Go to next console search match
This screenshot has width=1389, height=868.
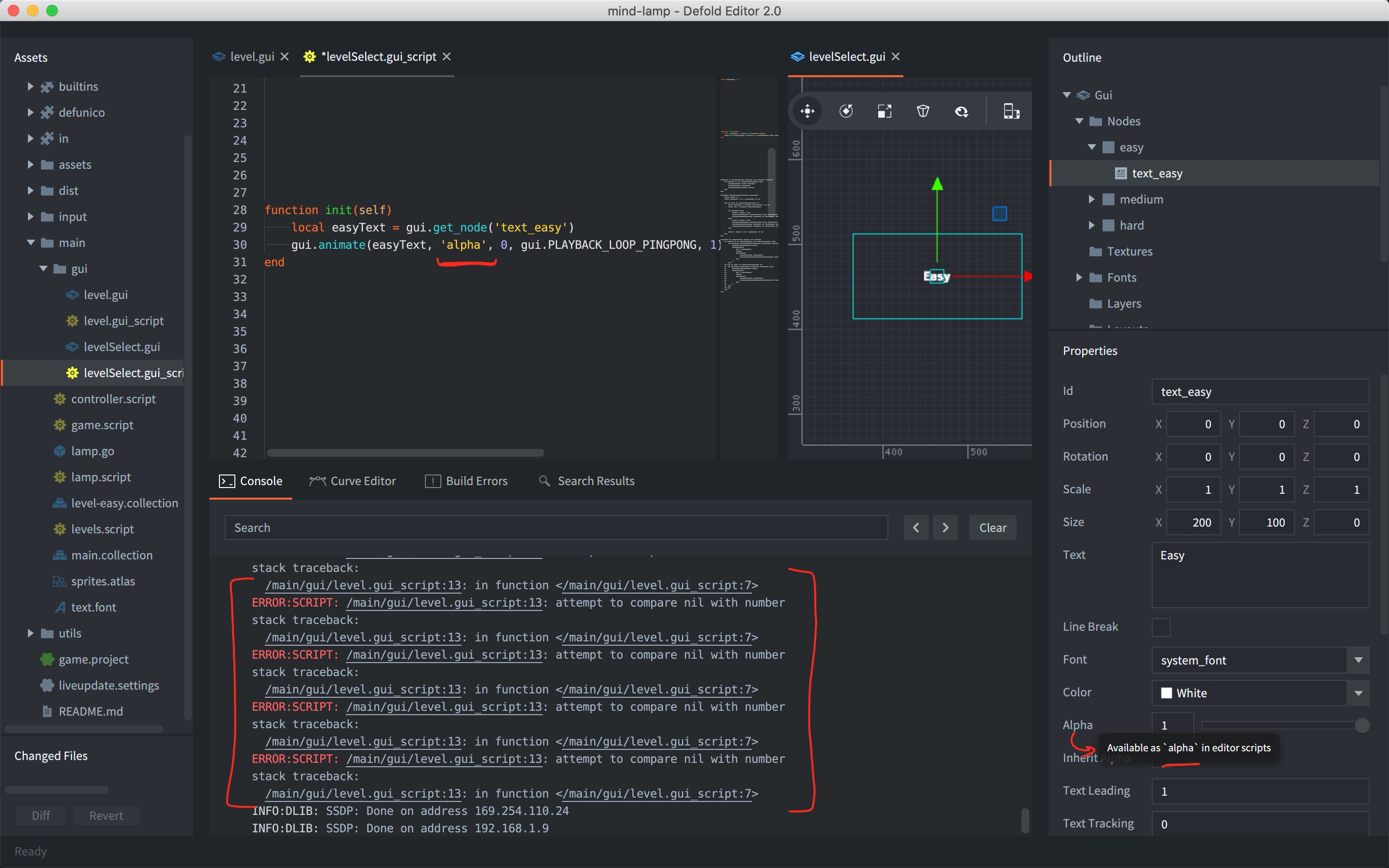[945, 528]
